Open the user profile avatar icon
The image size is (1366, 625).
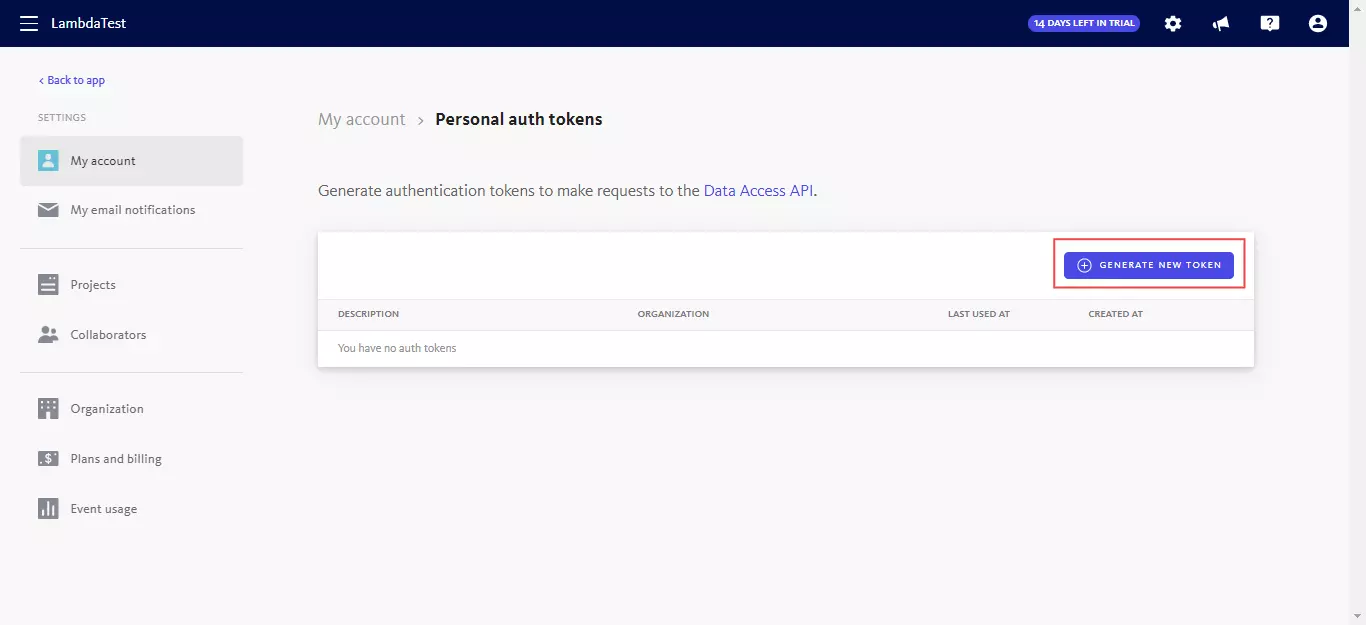(1318, 23)
